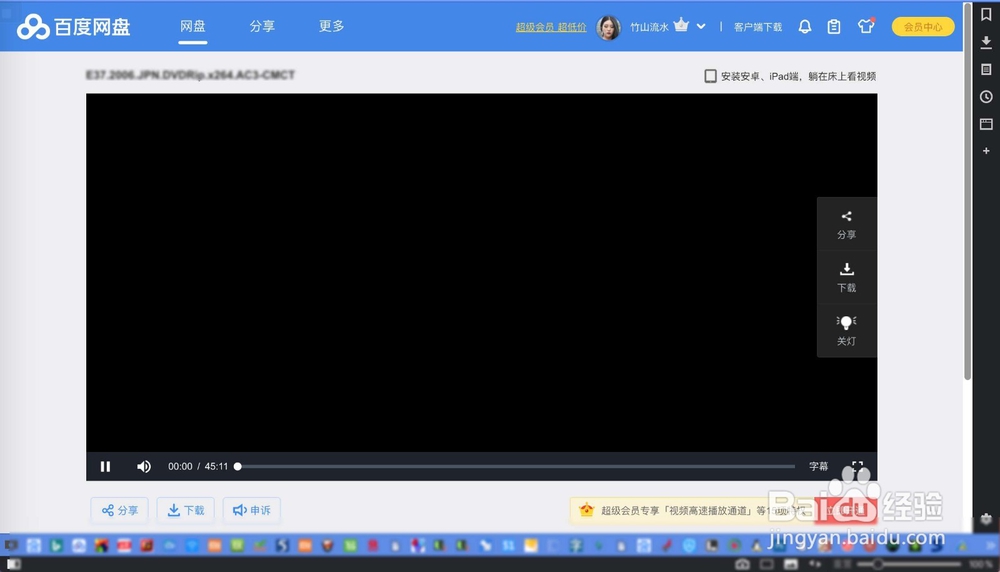
Task: Click the user avatar picture
Action: 608,27
